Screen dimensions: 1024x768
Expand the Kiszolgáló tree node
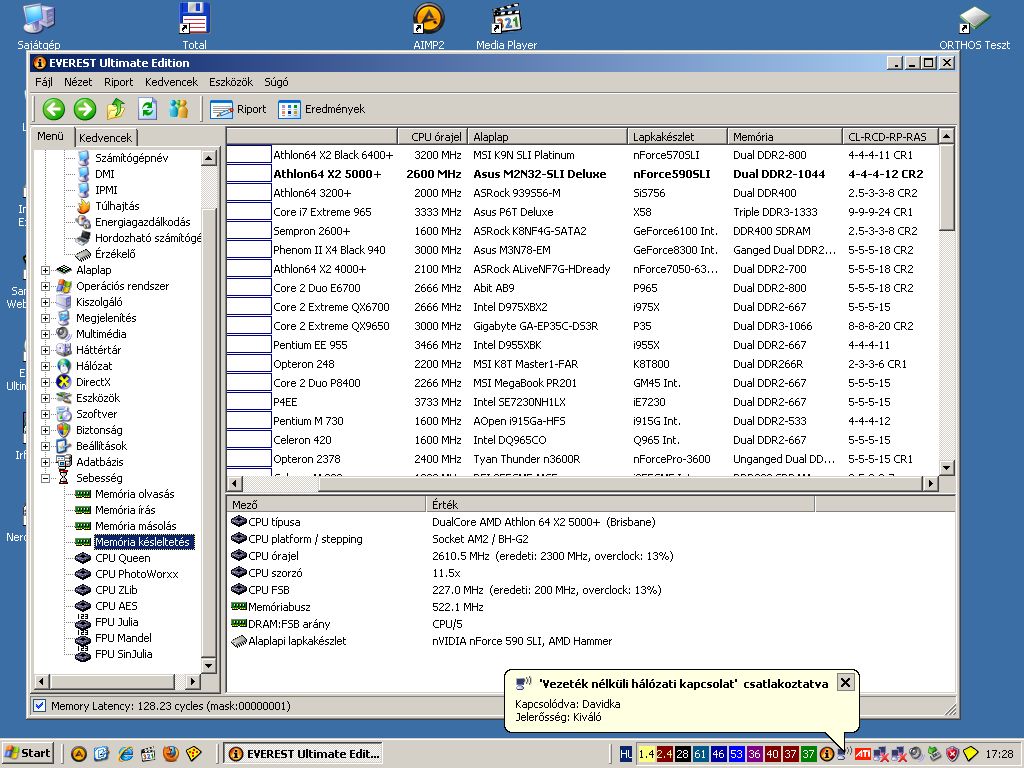point(45,302)
